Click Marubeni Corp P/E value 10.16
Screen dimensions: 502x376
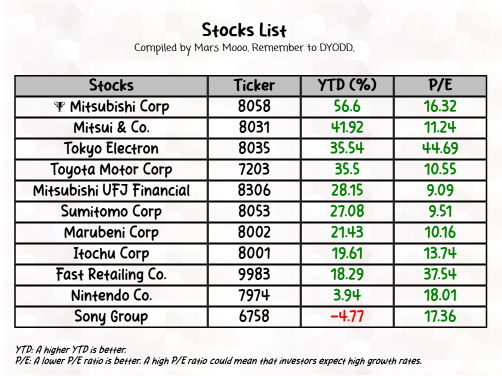pos(440,232)
